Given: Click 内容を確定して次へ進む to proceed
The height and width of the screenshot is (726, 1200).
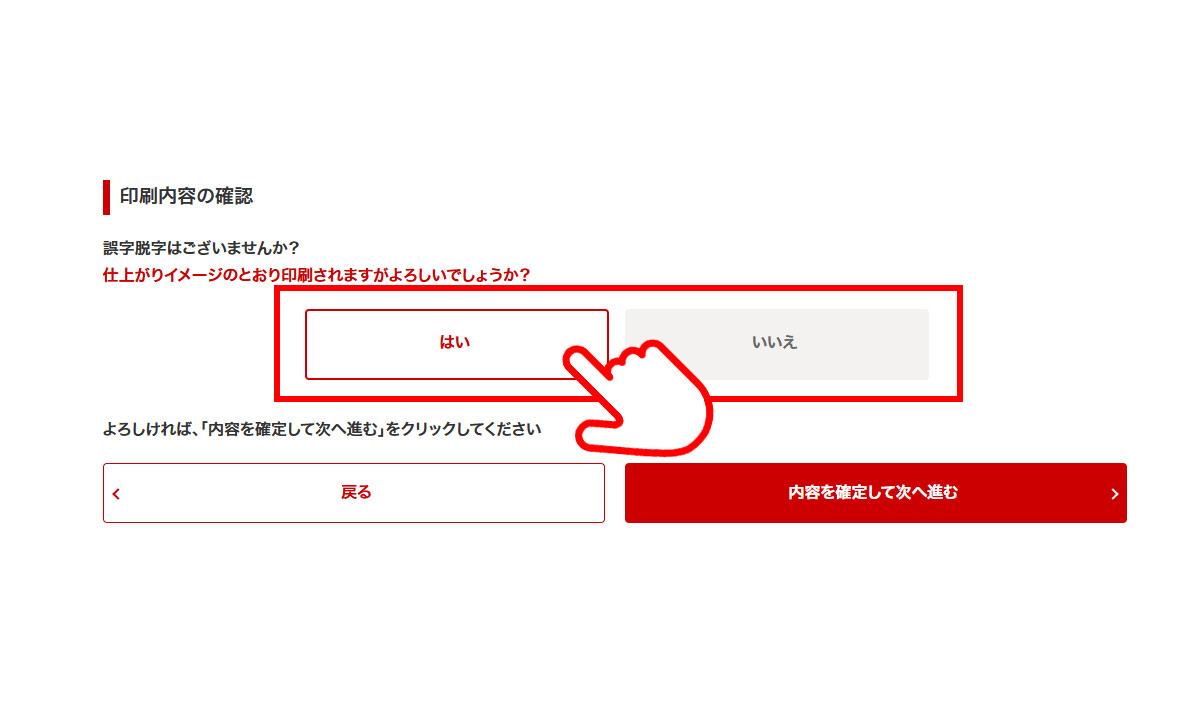Looking at the screenshot, I should 875,493.
